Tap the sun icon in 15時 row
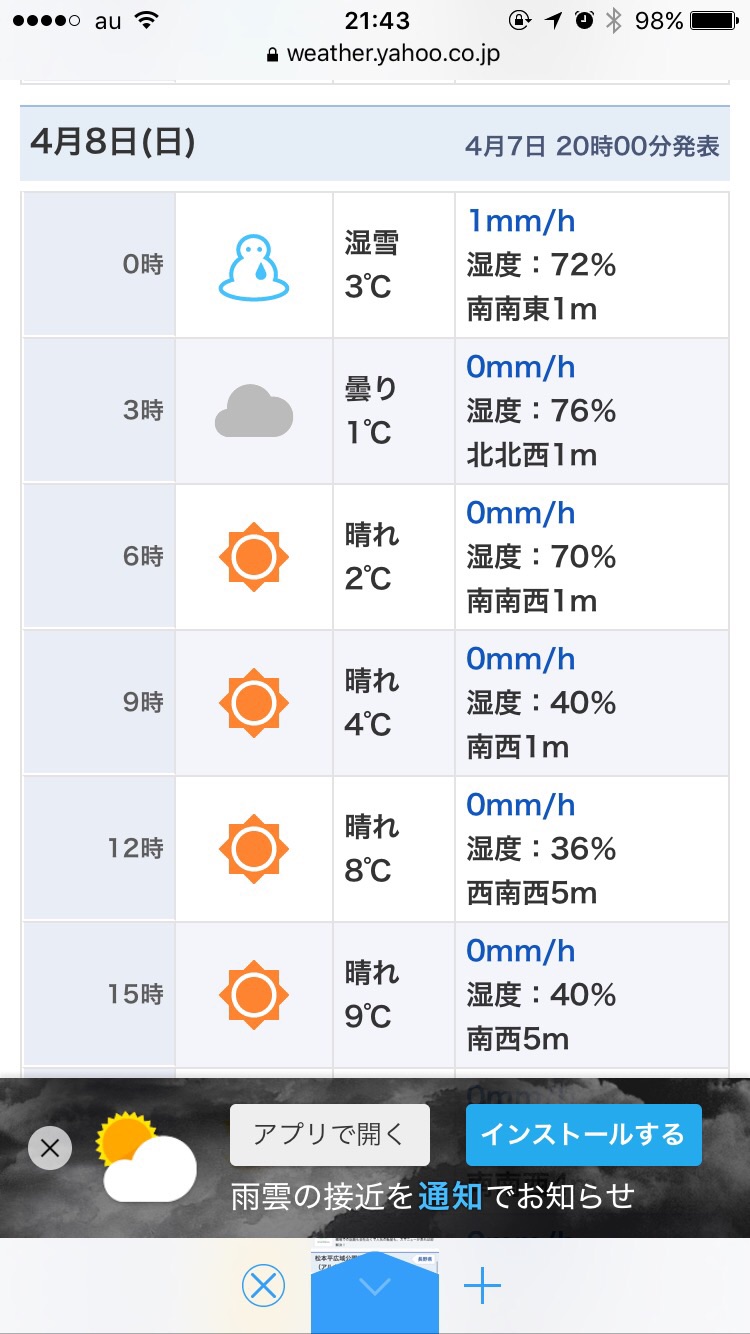This screenshot has height=1334, width=750. coord(254,995)
